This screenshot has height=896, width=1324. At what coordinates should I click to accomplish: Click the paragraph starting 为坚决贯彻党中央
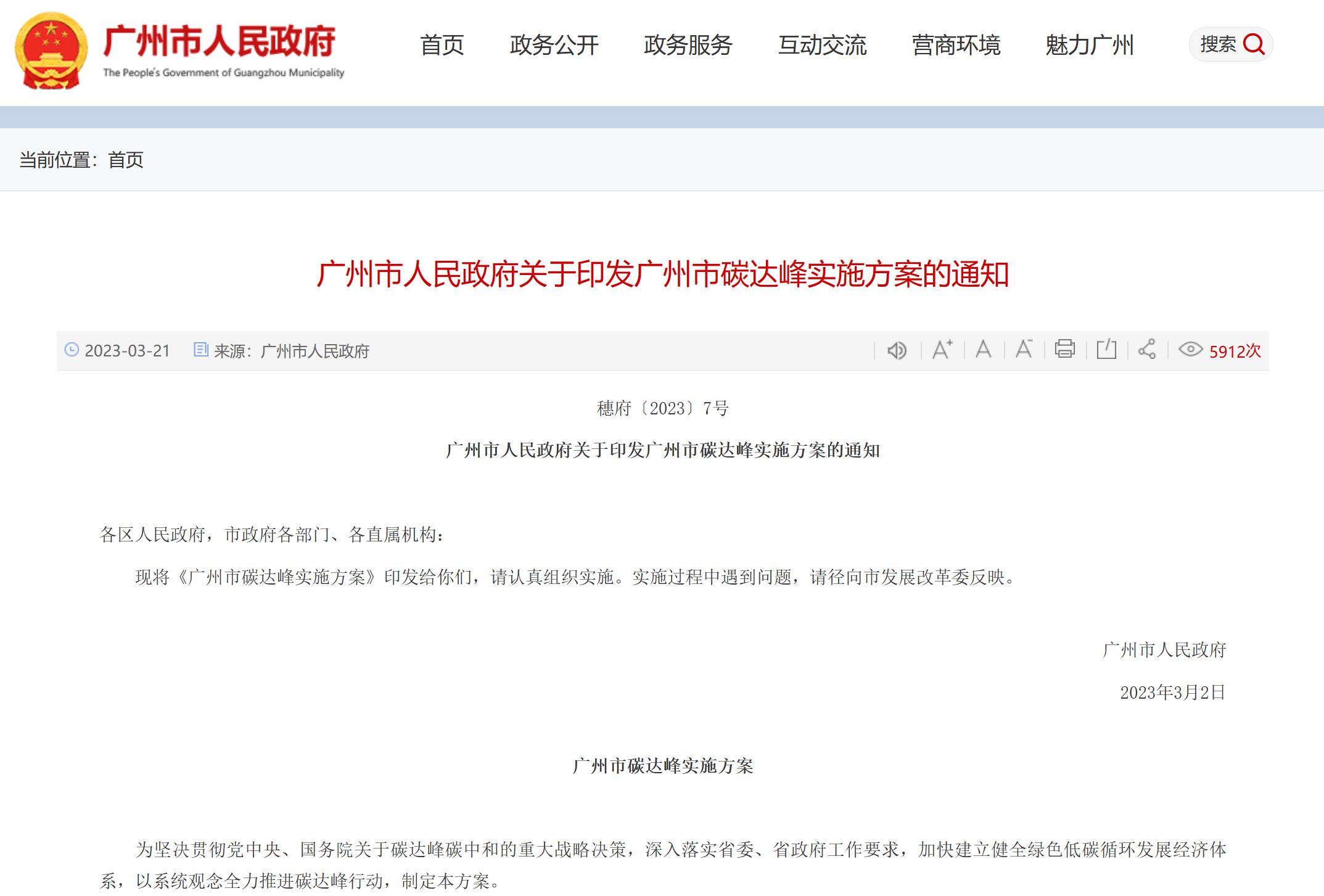tap(663, 866)
